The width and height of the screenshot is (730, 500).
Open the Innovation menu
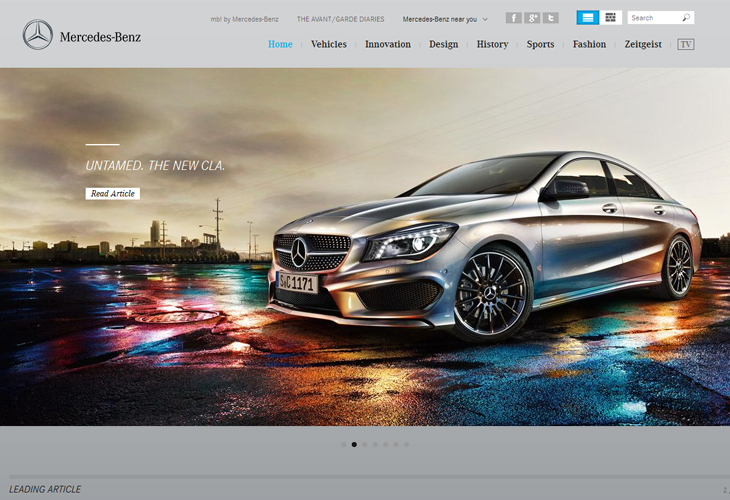[388, 44]
